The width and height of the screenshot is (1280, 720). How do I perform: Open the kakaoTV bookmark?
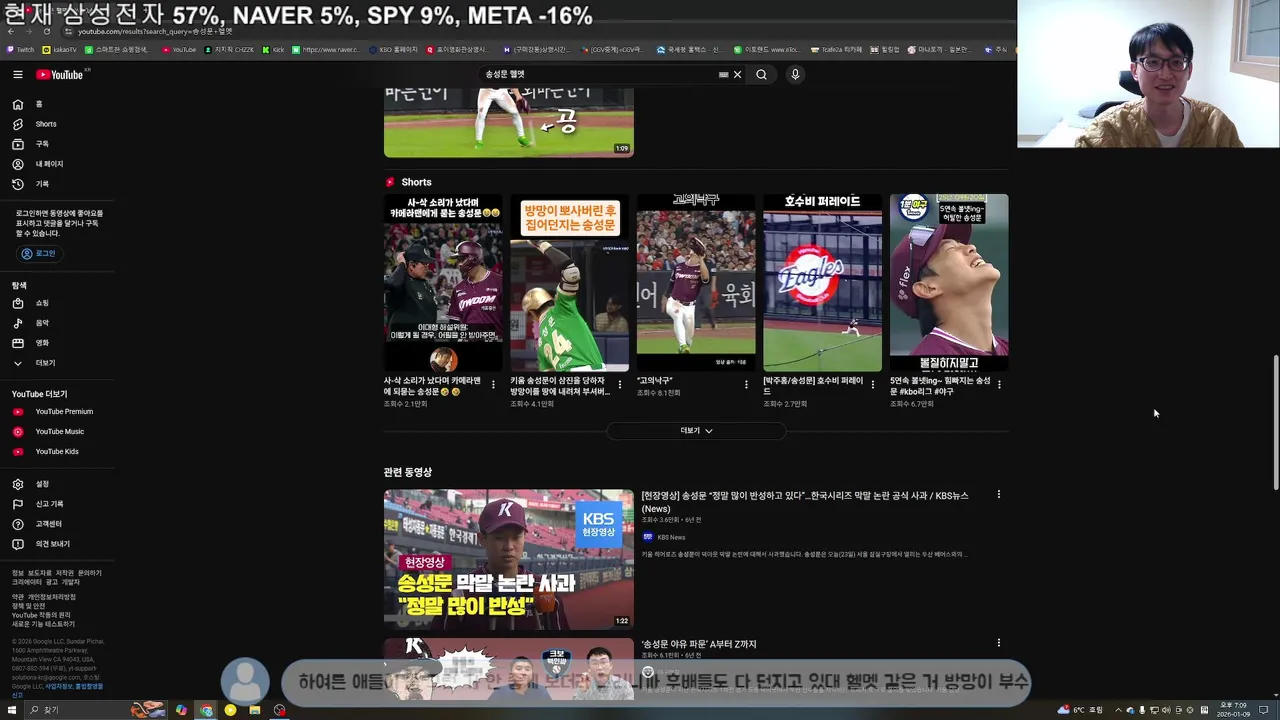pyautogui.click(x=60, y=49)
